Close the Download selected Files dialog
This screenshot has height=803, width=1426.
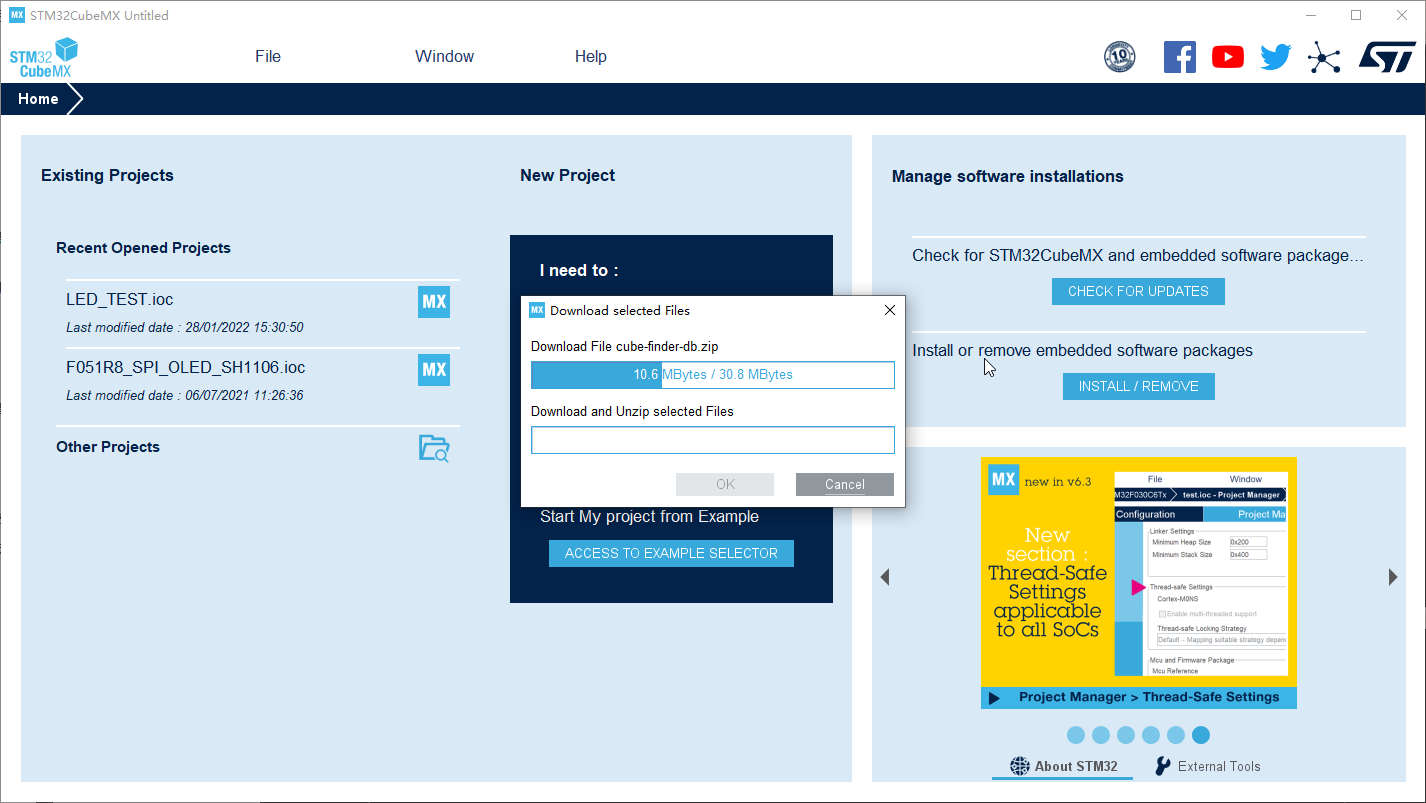[x=890, y=310]
